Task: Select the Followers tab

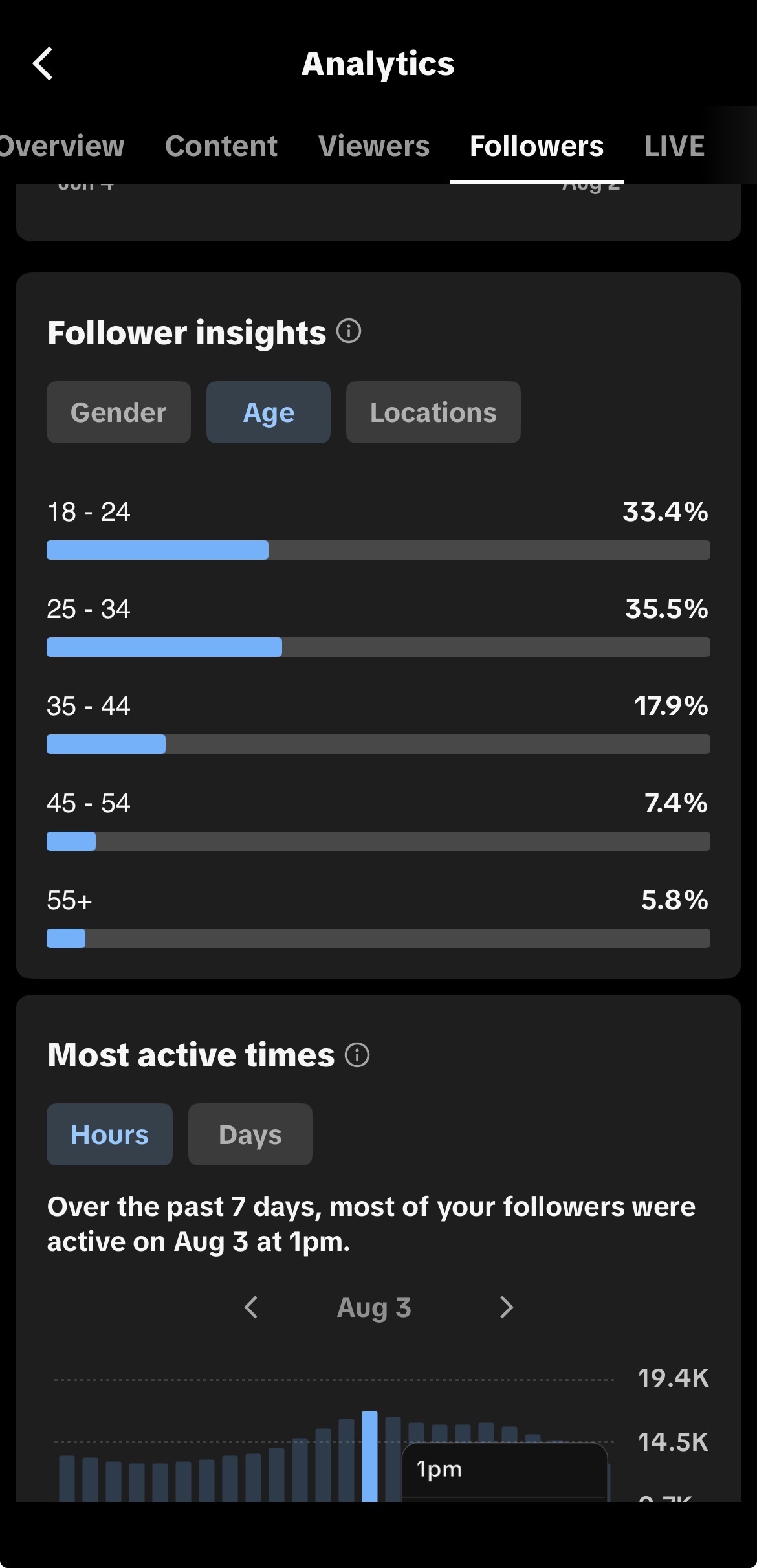Action: click(536, 146)
